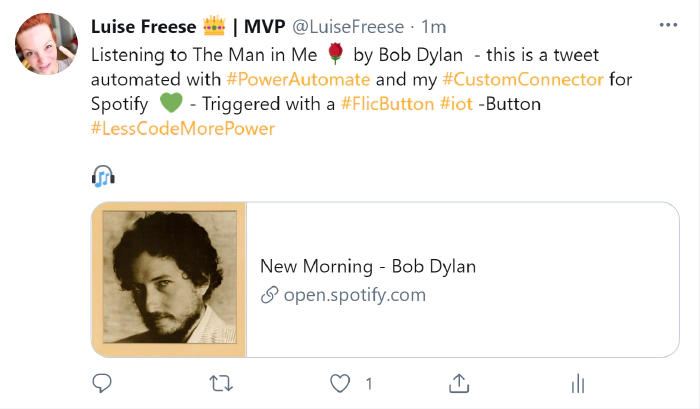Click the like count number 1
The image size is (700, 409).
tap(368, 383)
